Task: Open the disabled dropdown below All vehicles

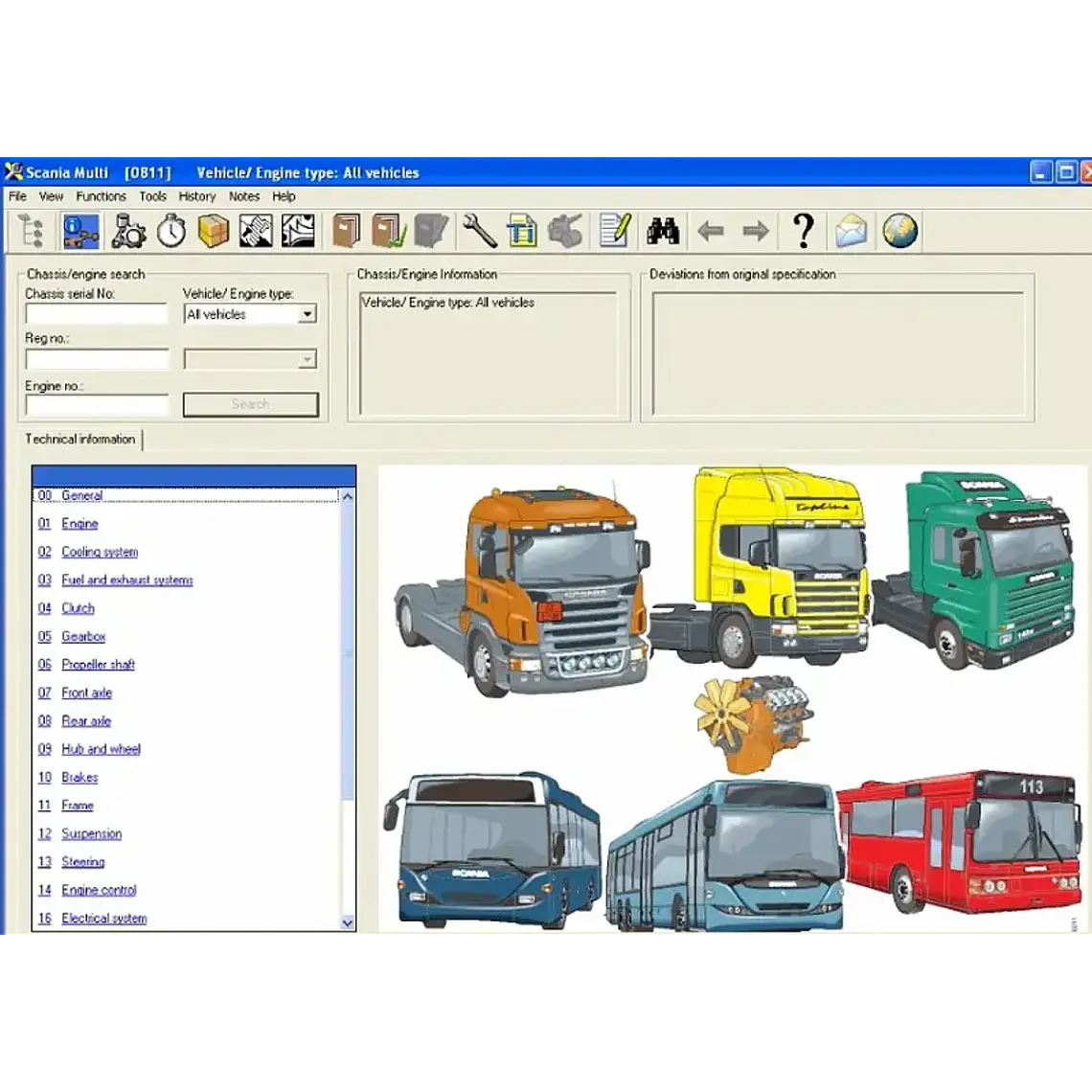Action: pos(250,359)
